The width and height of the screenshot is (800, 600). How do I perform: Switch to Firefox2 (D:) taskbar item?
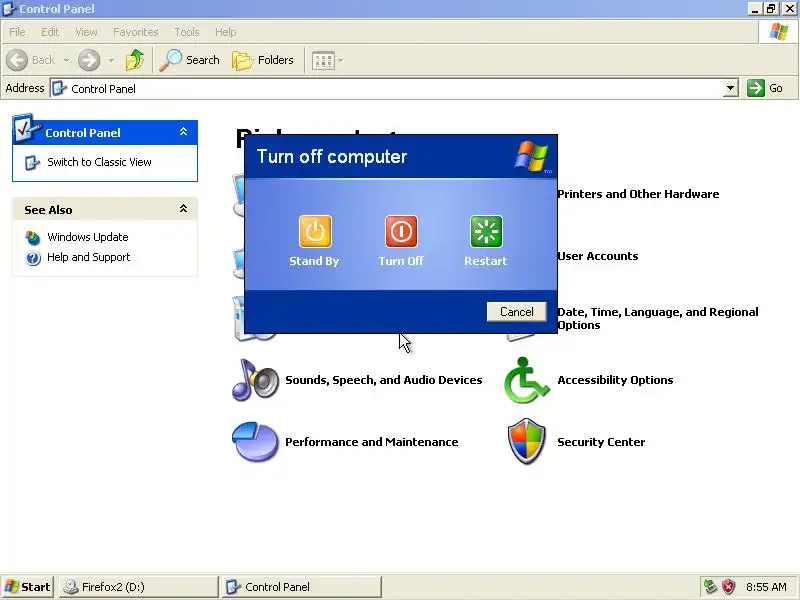[139, 587]
